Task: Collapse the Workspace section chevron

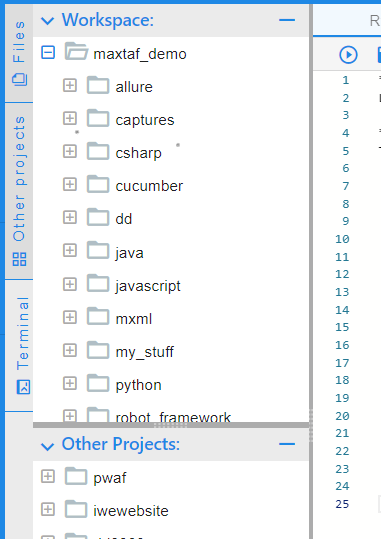Action: click(47, 21)
